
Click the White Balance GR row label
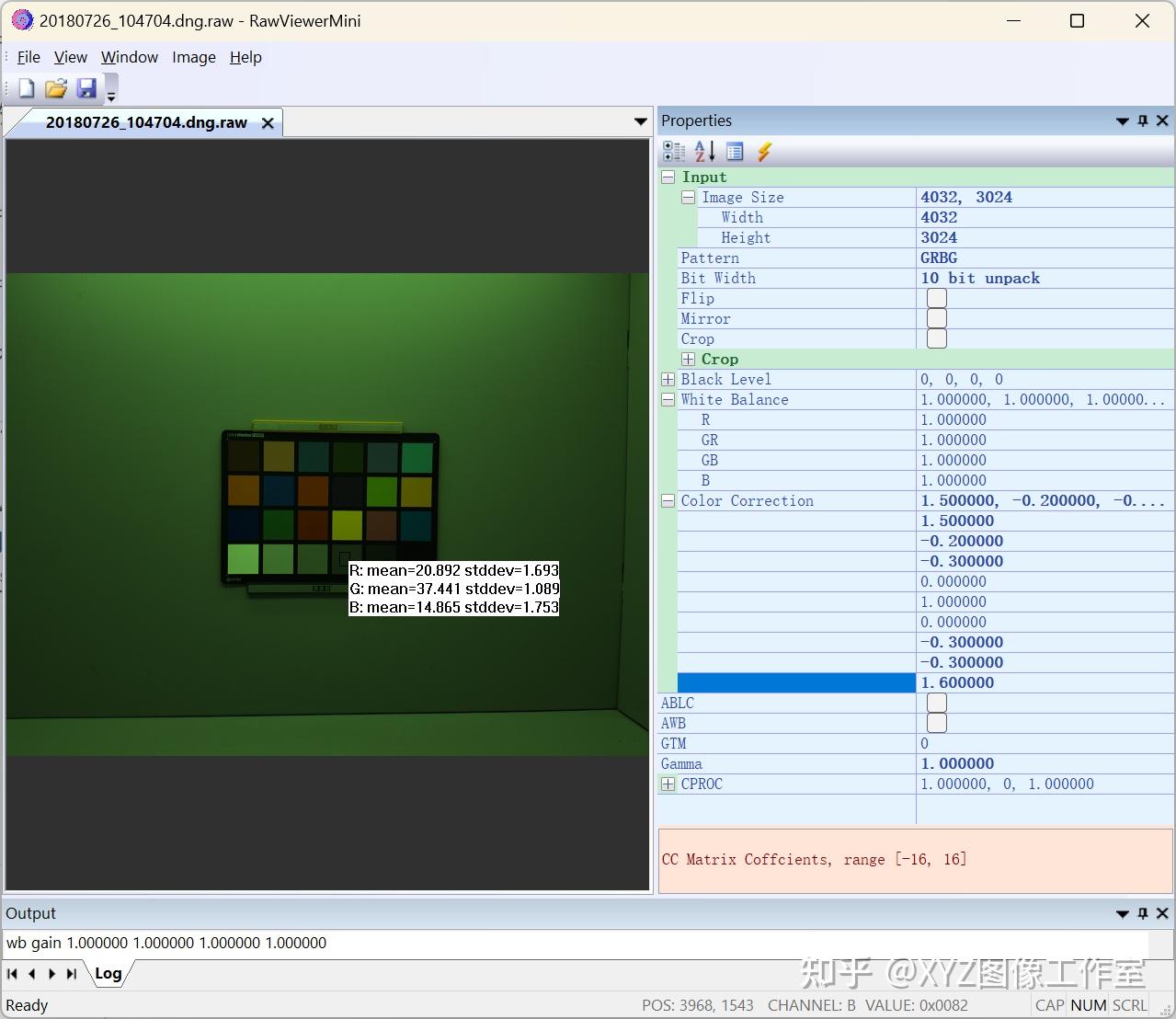click(710, 440)
